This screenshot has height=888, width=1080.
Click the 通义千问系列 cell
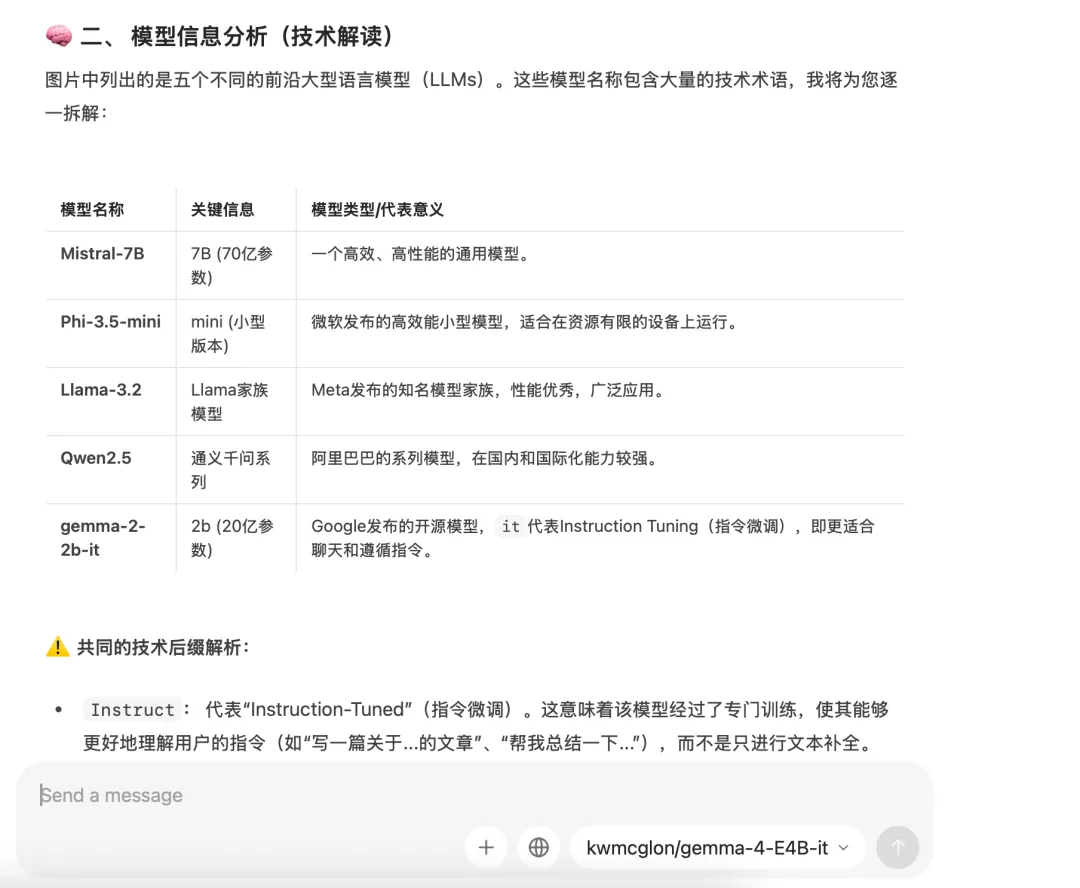tap(236, 470)
